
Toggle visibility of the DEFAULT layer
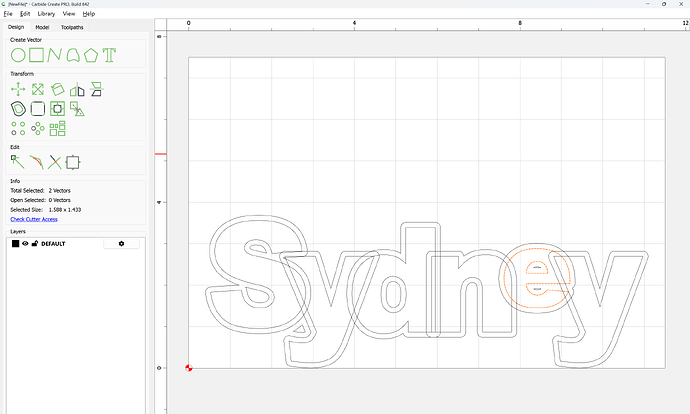coord(26,243)
